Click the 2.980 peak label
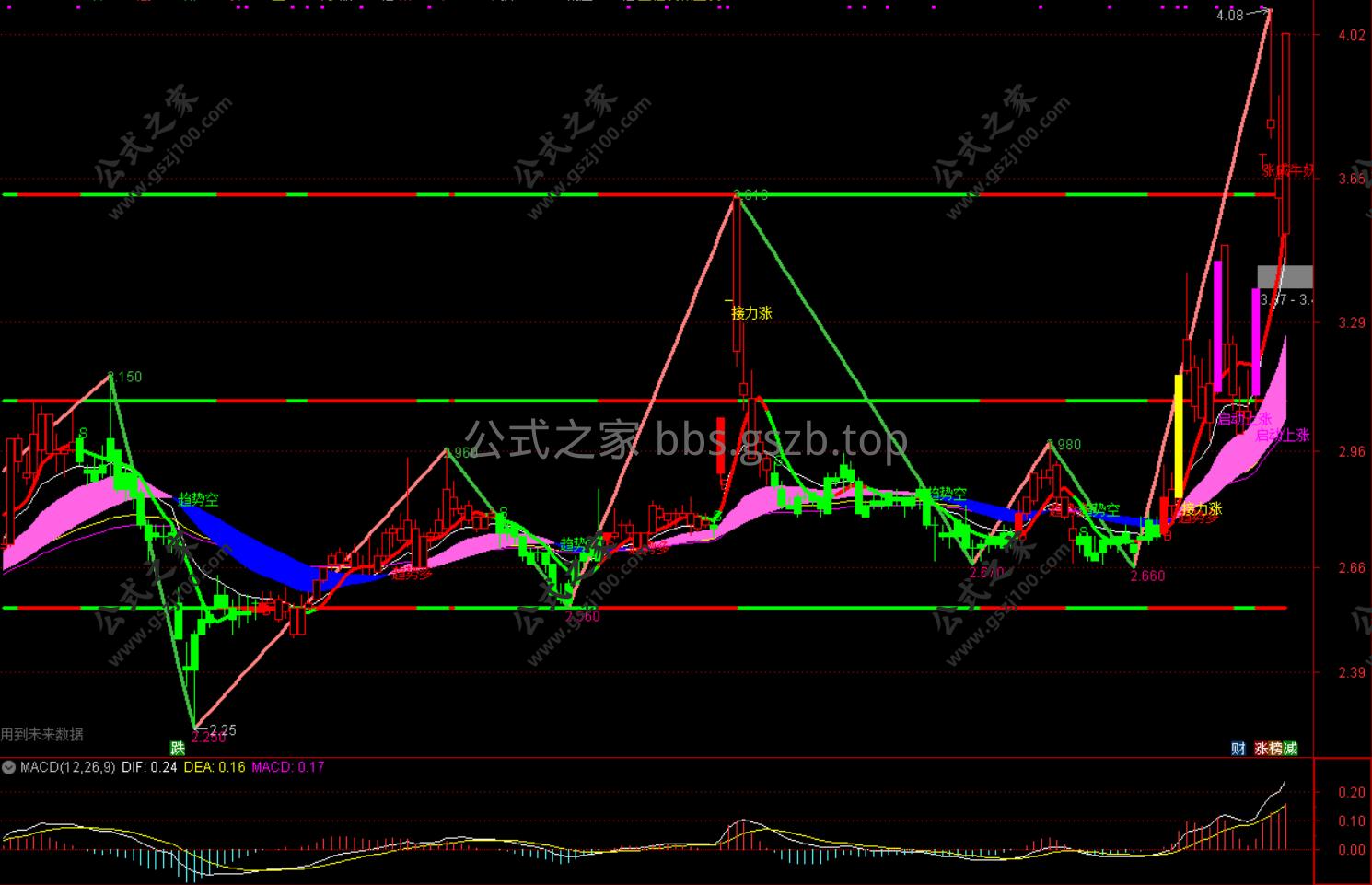Viewport: 1372px width, 885px height. click(1064, 445)
